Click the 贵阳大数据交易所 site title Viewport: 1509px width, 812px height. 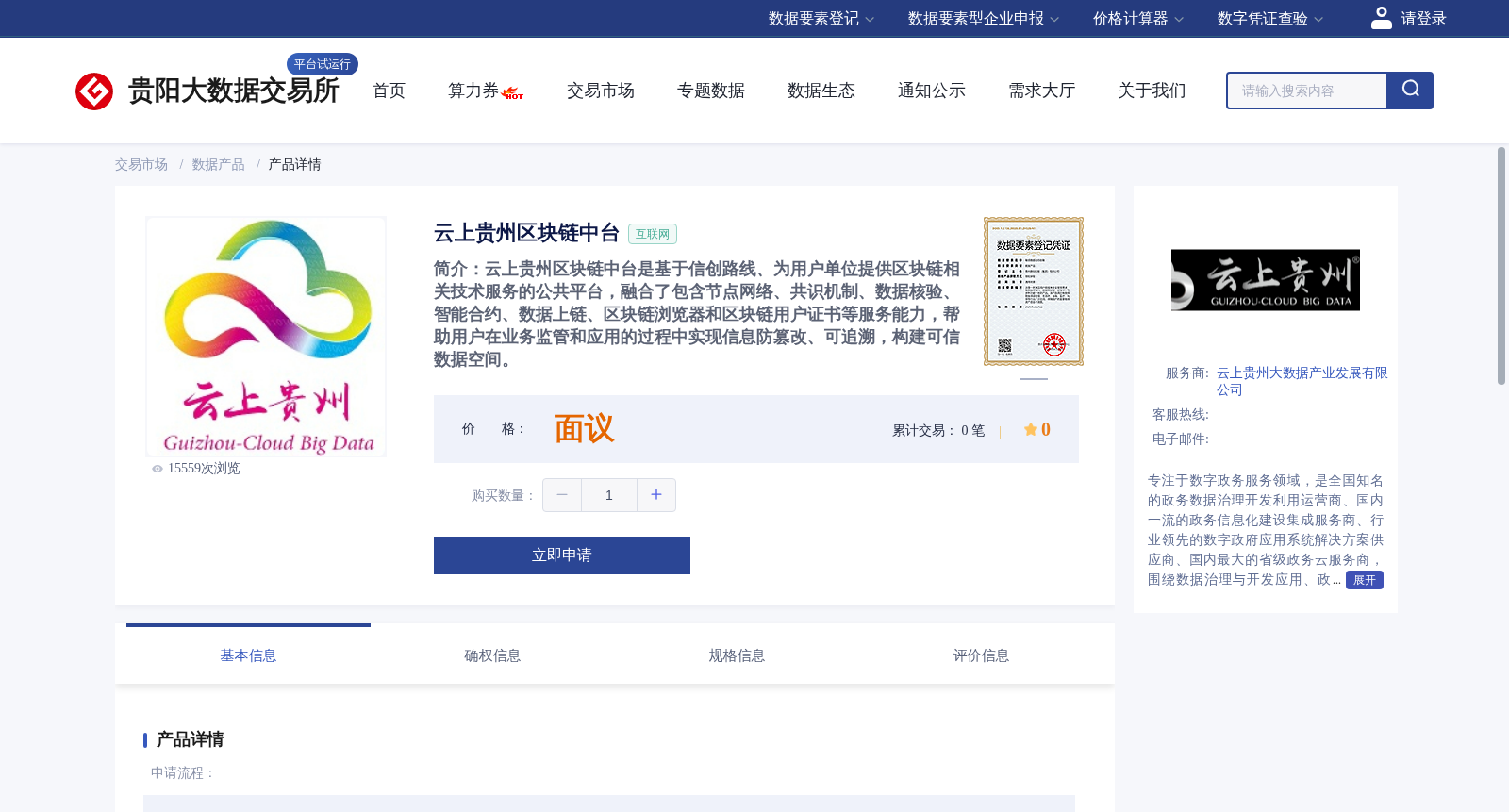[234, 91]
